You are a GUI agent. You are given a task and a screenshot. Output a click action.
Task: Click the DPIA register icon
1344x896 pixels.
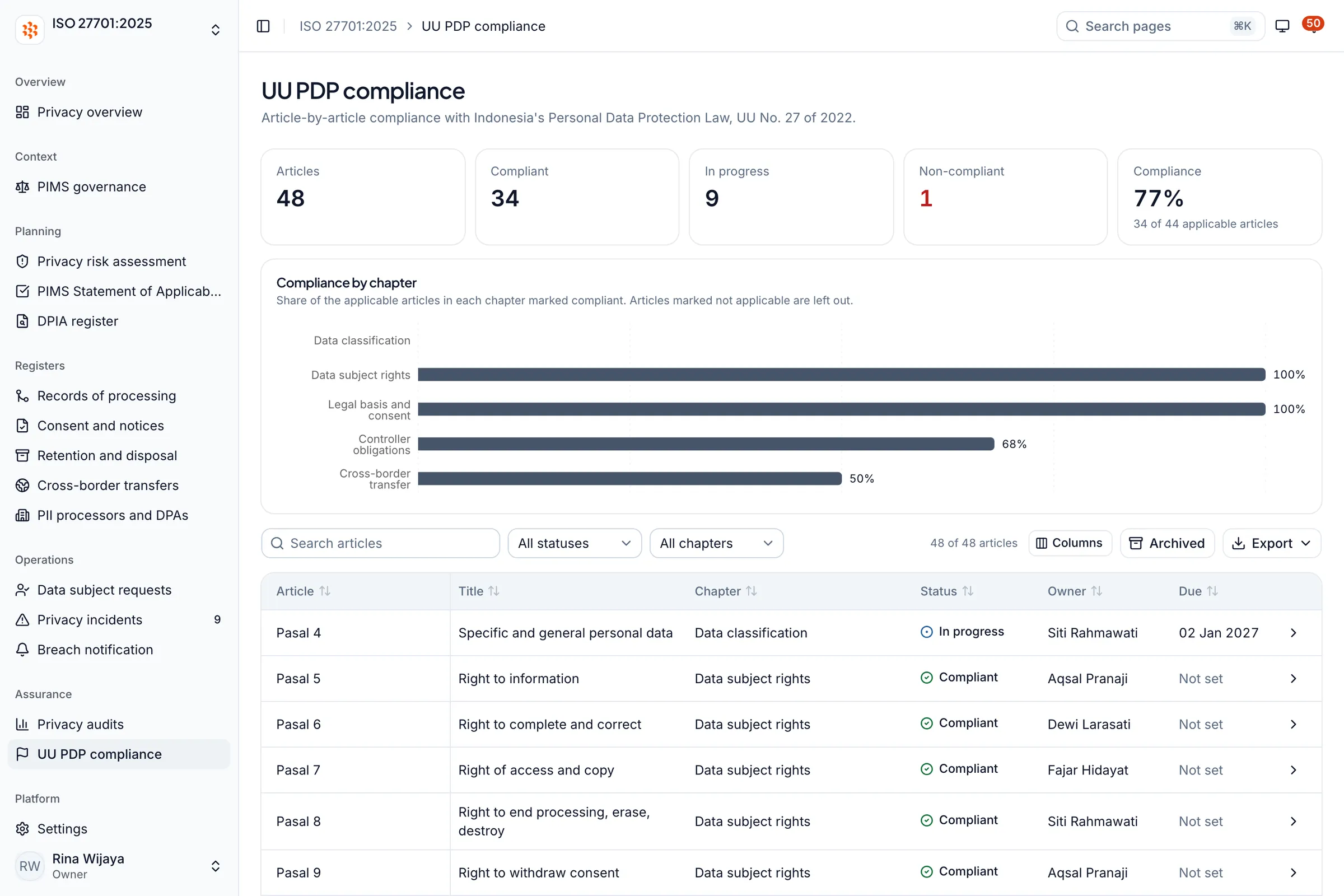22,321
